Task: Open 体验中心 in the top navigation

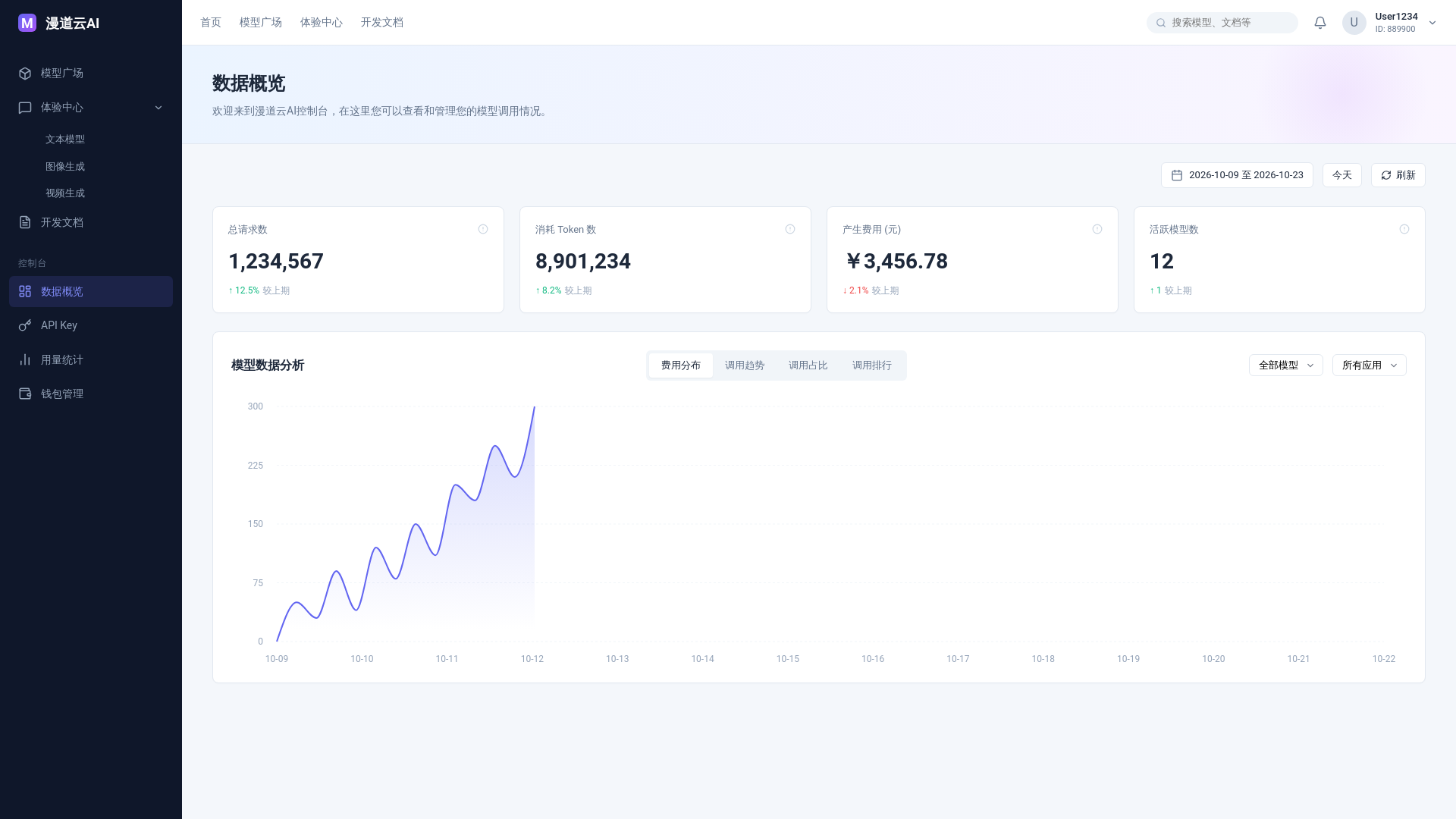Action: point(322,23)
